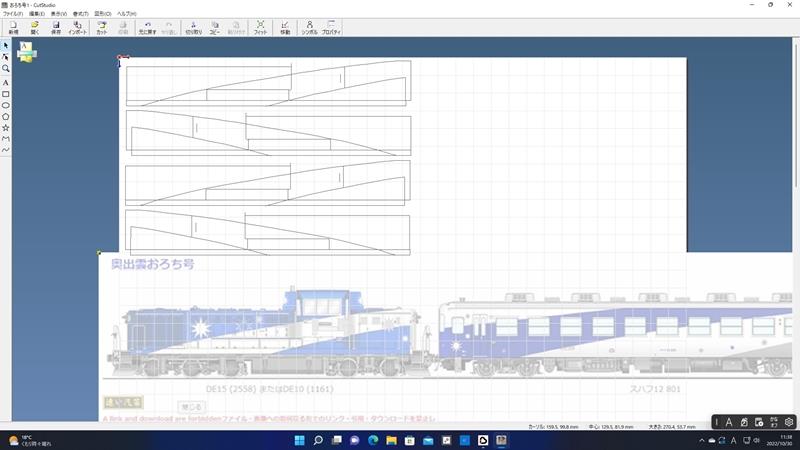Open the プロパティ (Properties) toolbar icon

[331, 28]
